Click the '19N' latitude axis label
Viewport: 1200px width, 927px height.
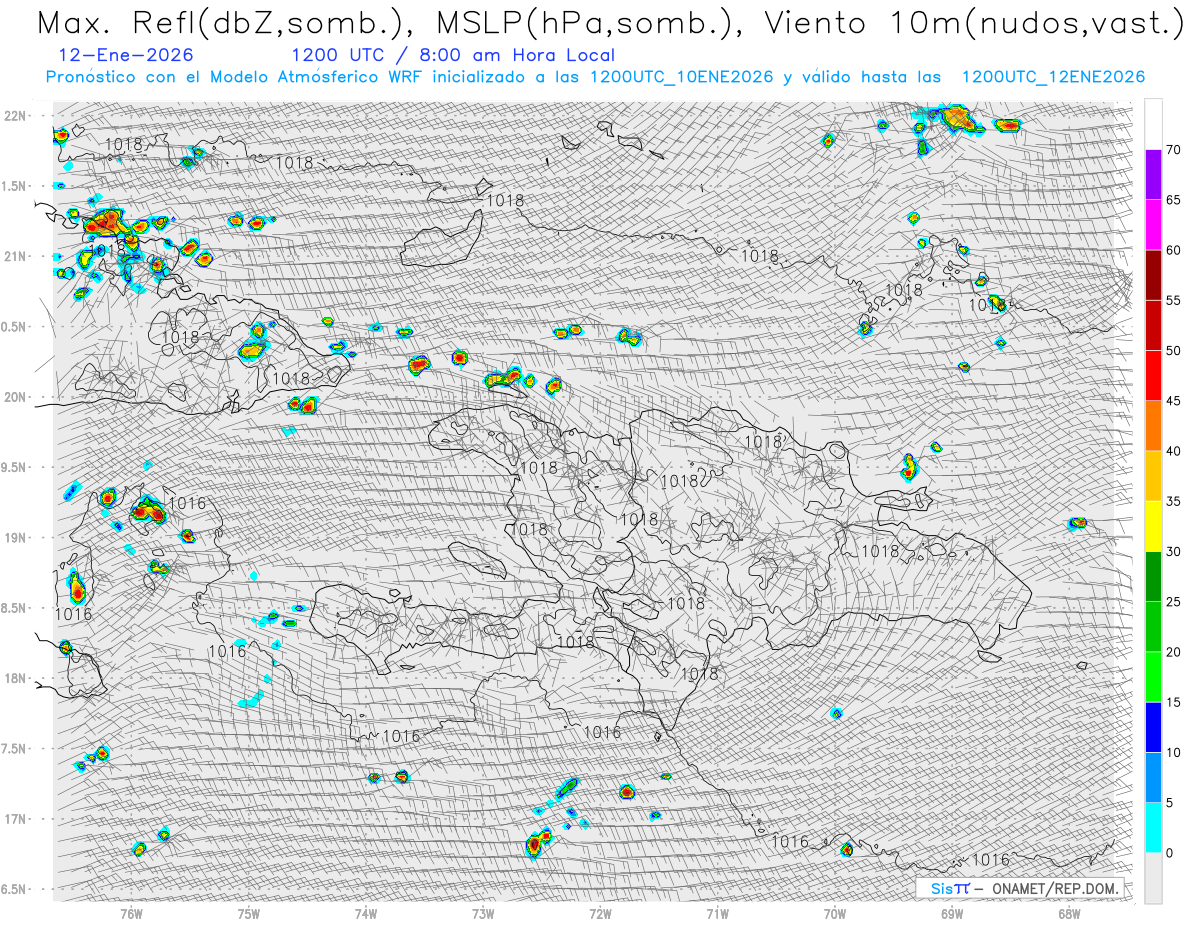(x=17, y=538)
